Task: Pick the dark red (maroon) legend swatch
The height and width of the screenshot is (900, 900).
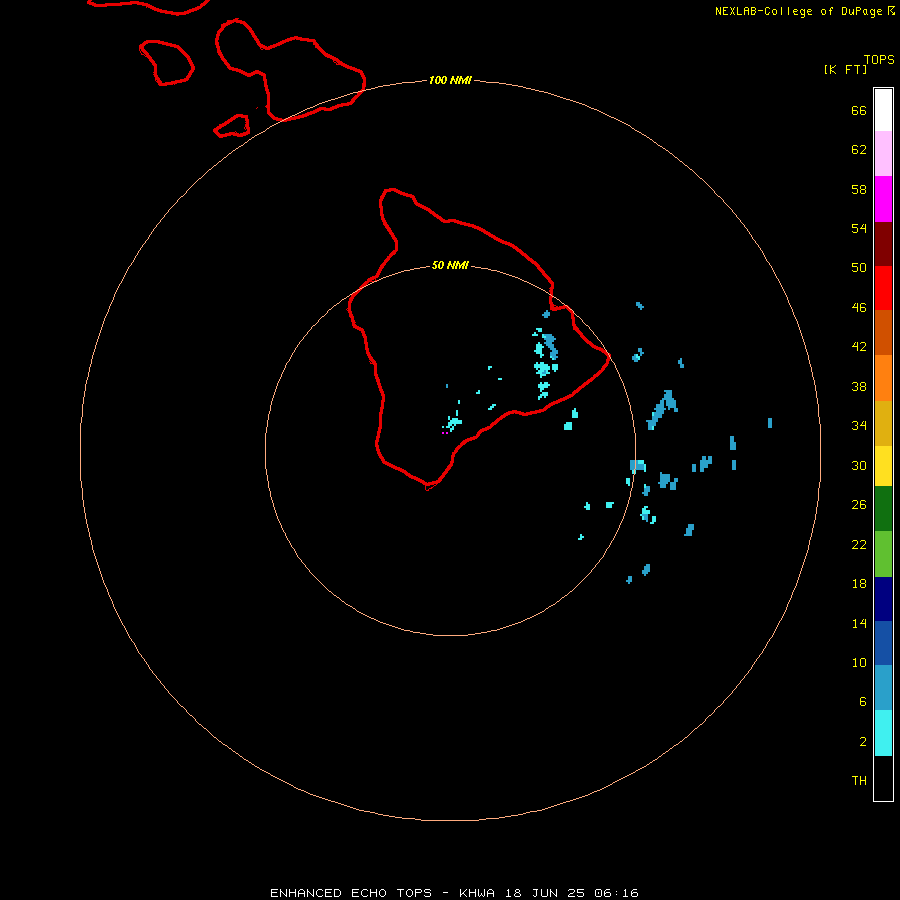Action: (883, 244)
